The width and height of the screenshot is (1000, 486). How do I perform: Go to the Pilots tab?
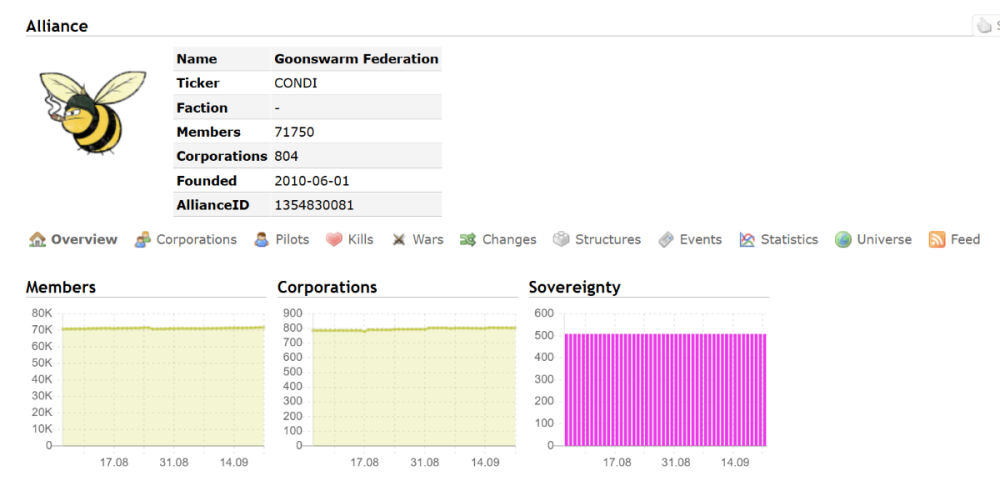click(x=292, y=240)
